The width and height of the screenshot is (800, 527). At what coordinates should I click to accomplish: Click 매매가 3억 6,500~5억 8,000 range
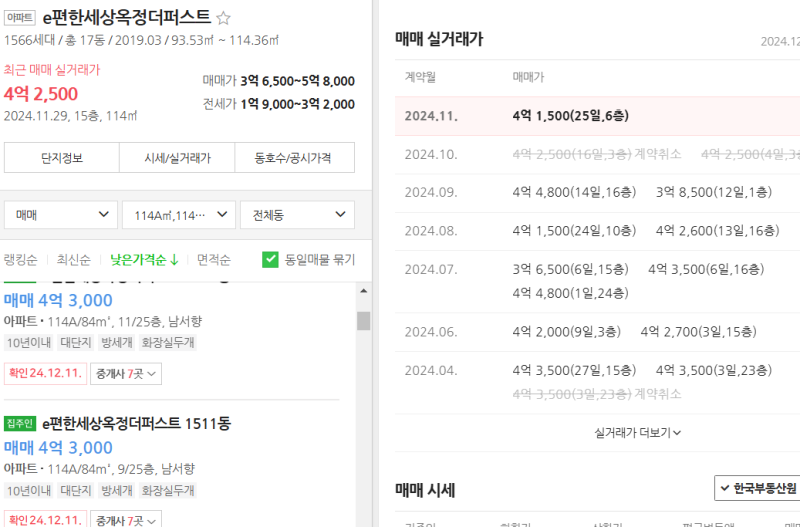[279, 82]
